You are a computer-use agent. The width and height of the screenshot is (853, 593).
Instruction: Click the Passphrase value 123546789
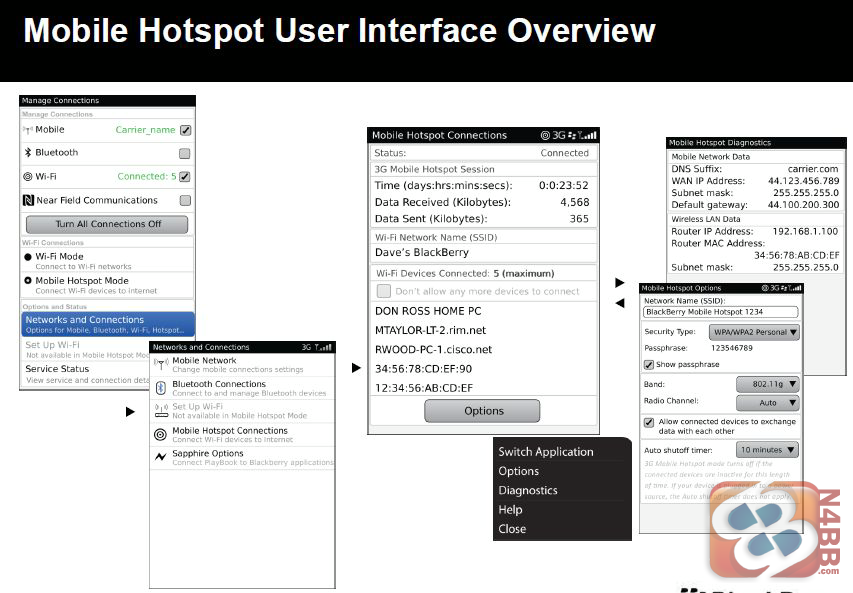point(732,348)
